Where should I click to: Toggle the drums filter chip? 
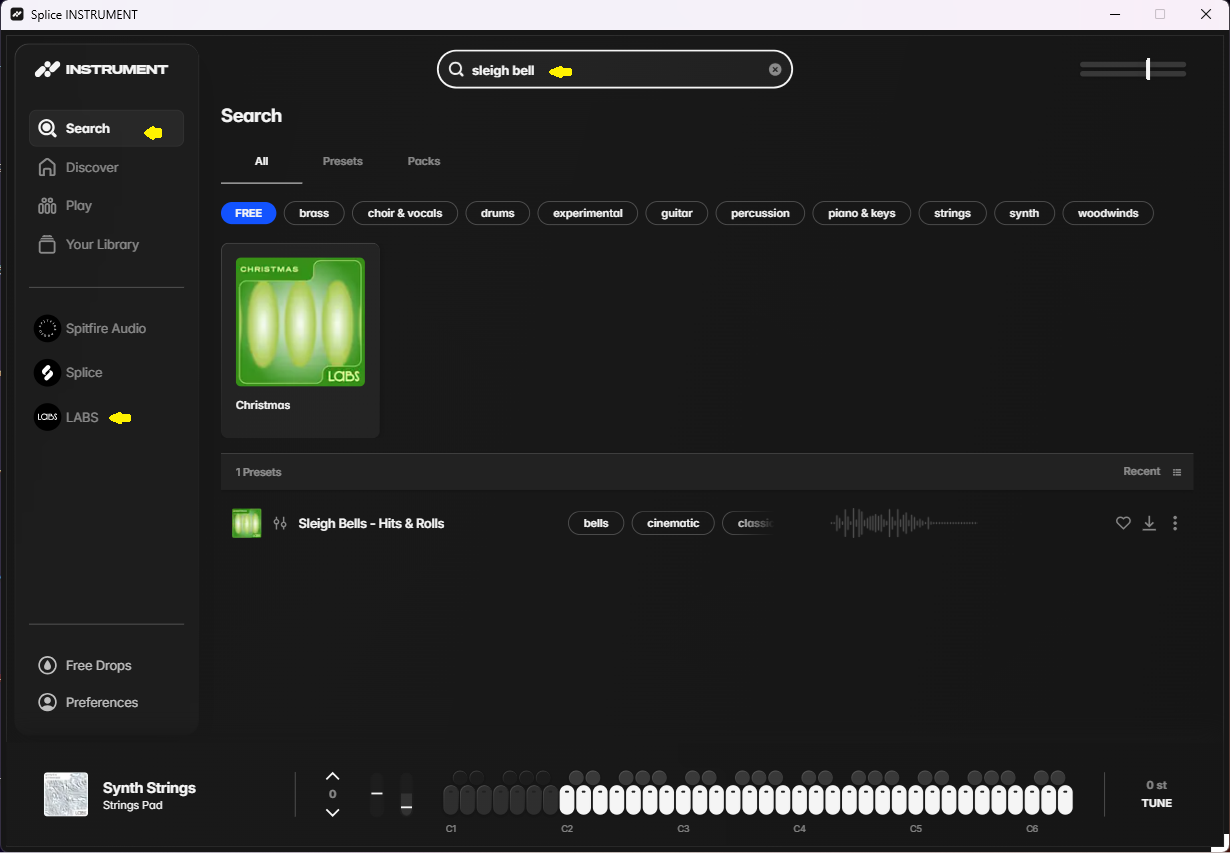tap(497, 213)
